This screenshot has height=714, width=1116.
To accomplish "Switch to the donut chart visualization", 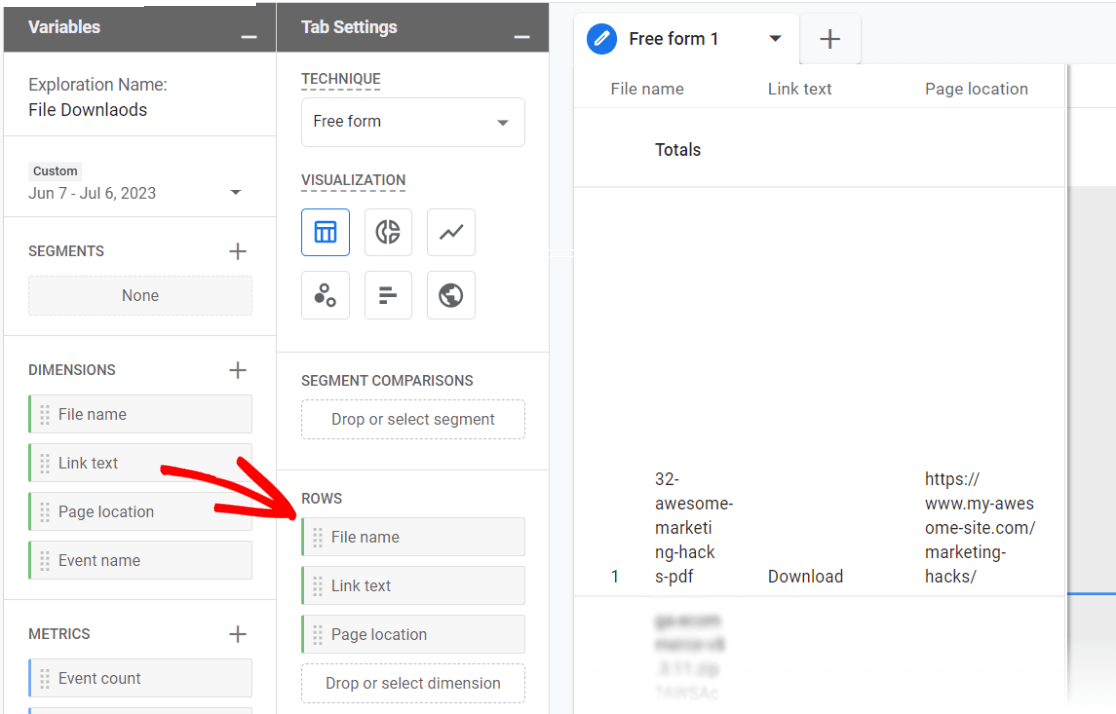I will click(x=388, y=231).
